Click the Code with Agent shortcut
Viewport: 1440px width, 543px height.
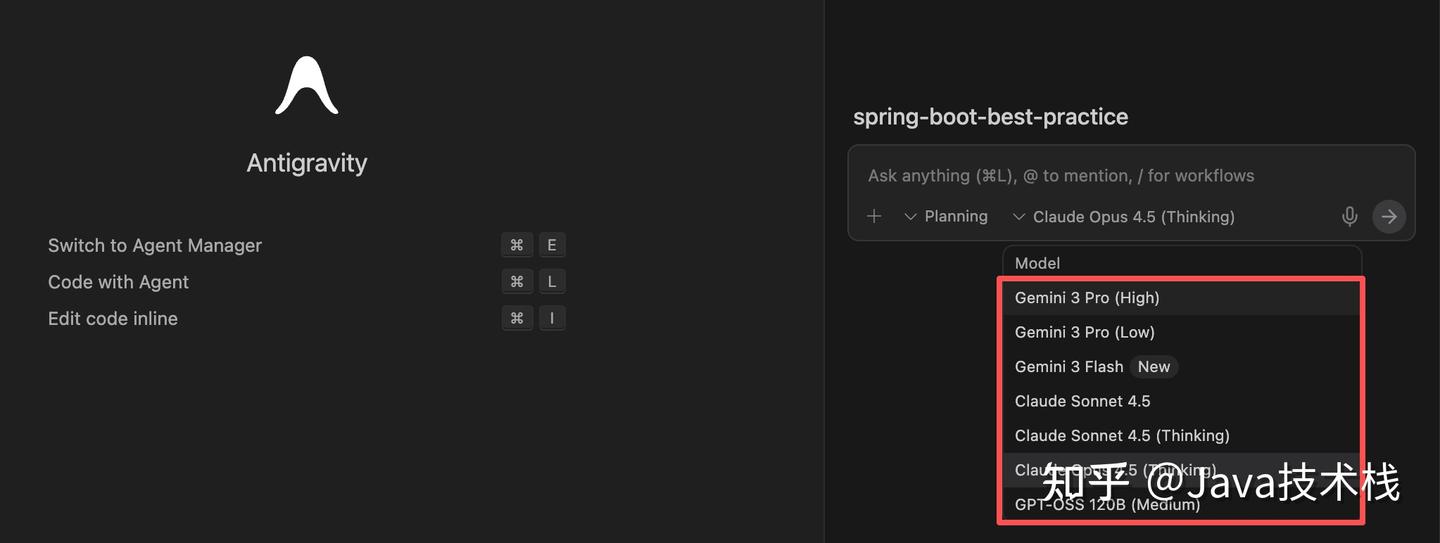[x=118, y=282]
